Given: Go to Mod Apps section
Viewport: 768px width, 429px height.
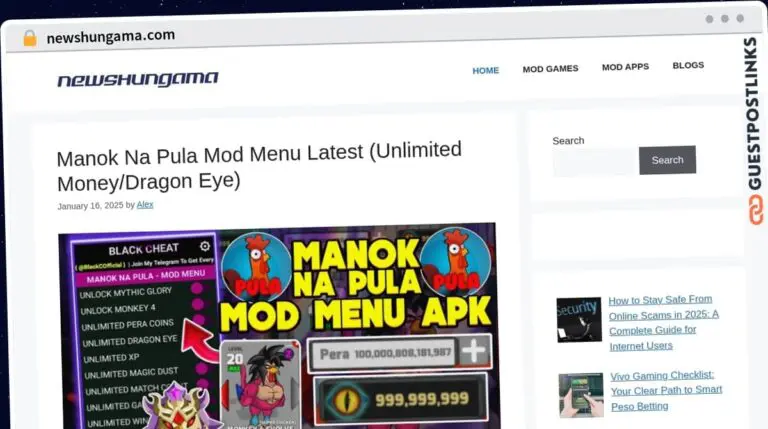Looking at the screenshot, I should point(625,67).
